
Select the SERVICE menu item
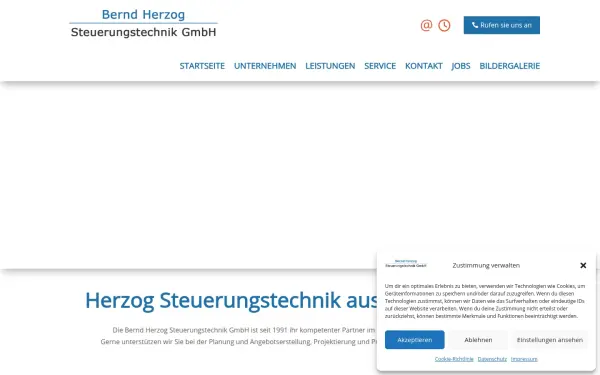coord(380,66)
